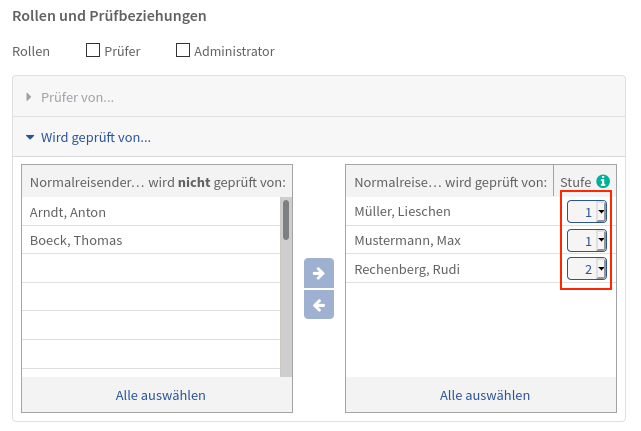641x431 pixels.
Task: Move selection right with arrow button
Action: click(x=319, y=273)
